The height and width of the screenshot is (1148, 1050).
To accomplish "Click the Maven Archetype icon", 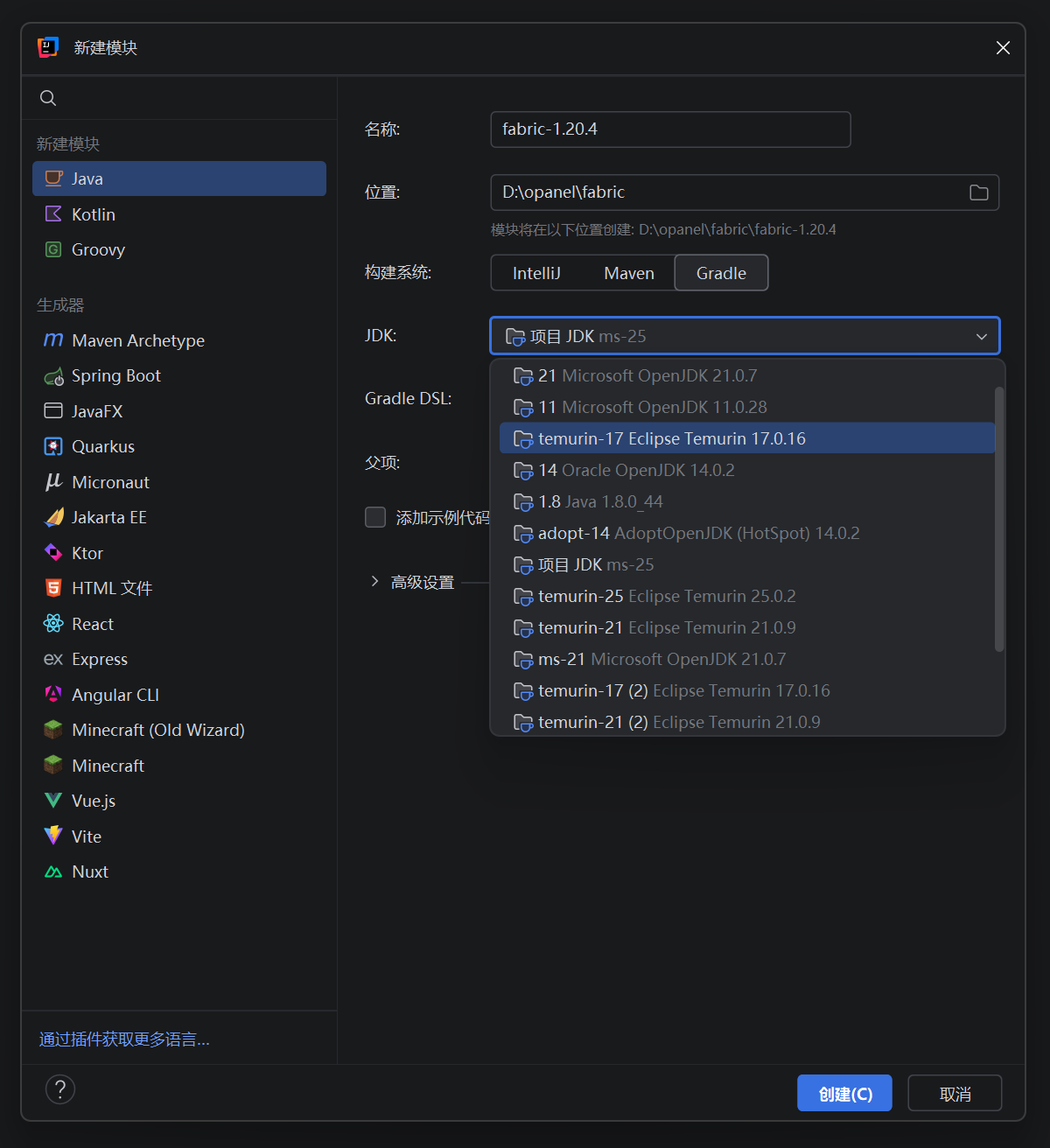I will point(53,340).
